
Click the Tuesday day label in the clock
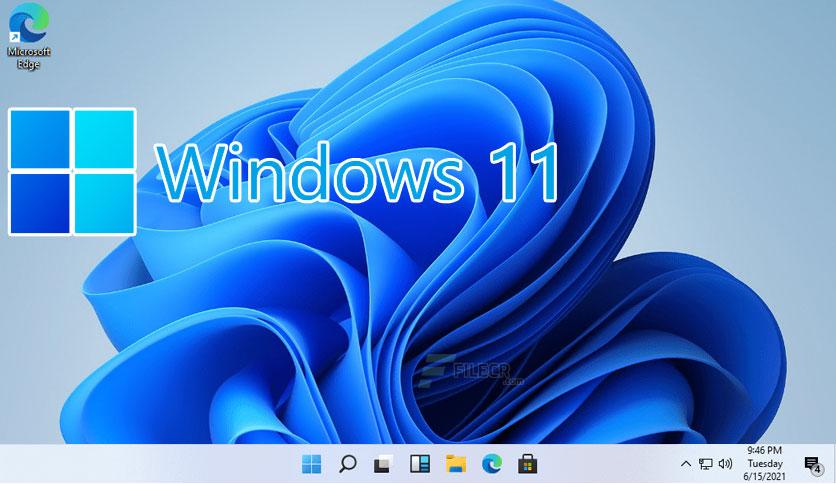764,464
